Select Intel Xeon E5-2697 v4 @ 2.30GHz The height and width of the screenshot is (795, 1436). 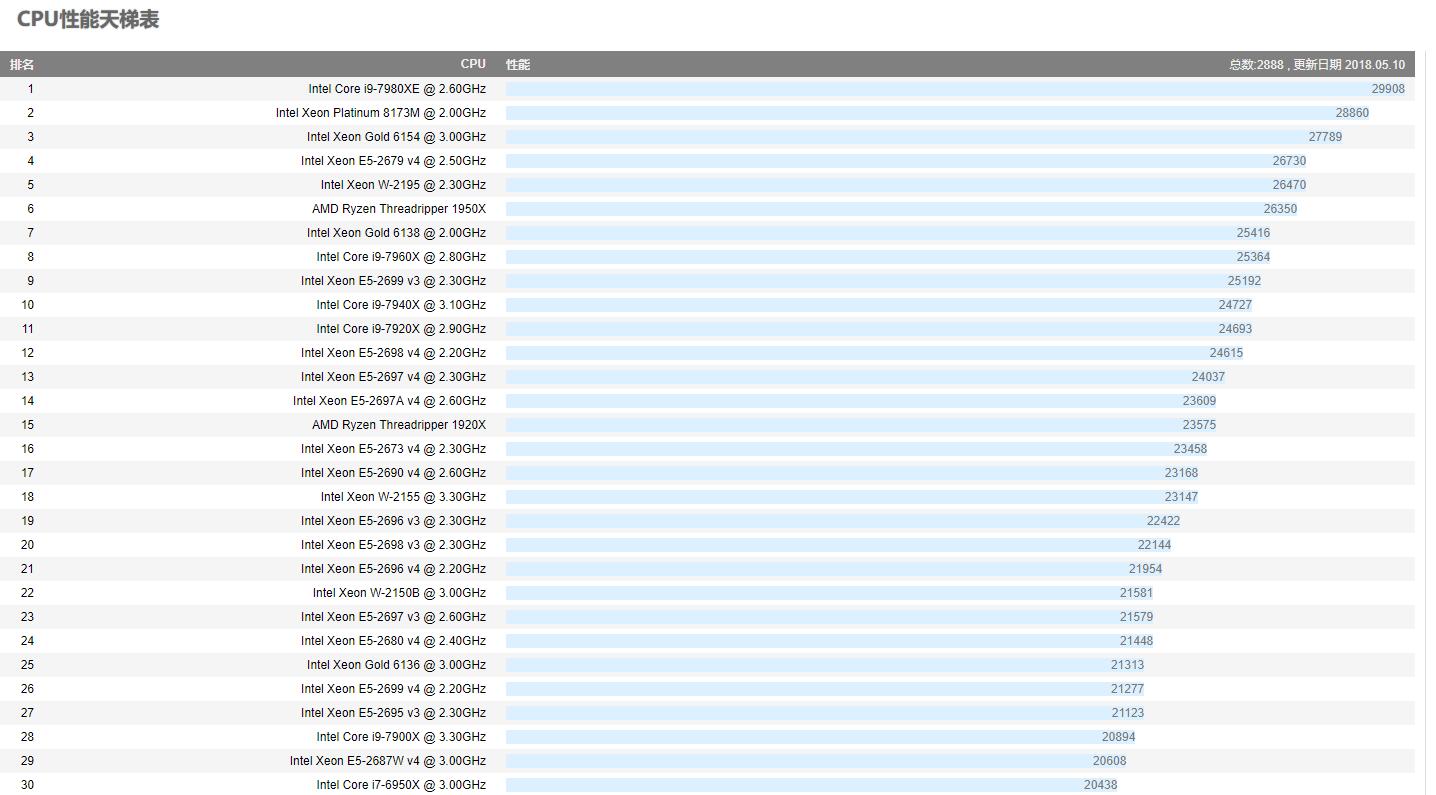point(393,377)
